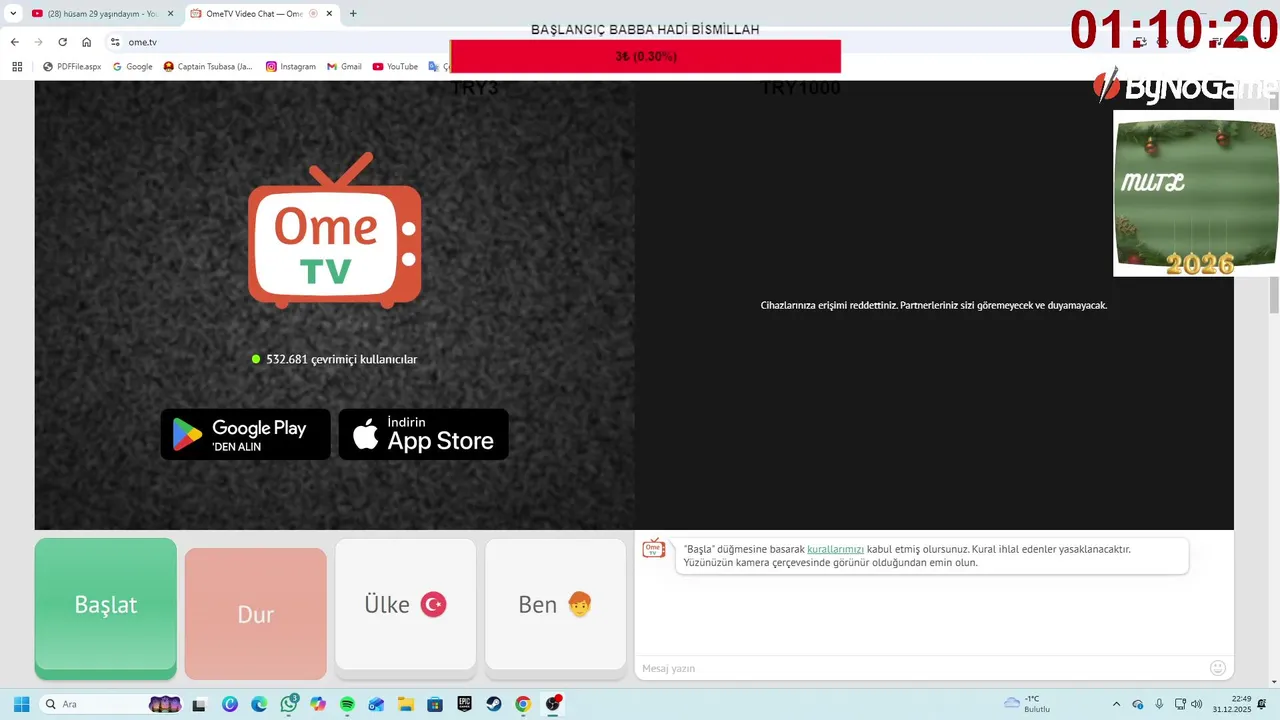1280x720 pixels.
Task: Open a new browser tab
Action: 353,14
